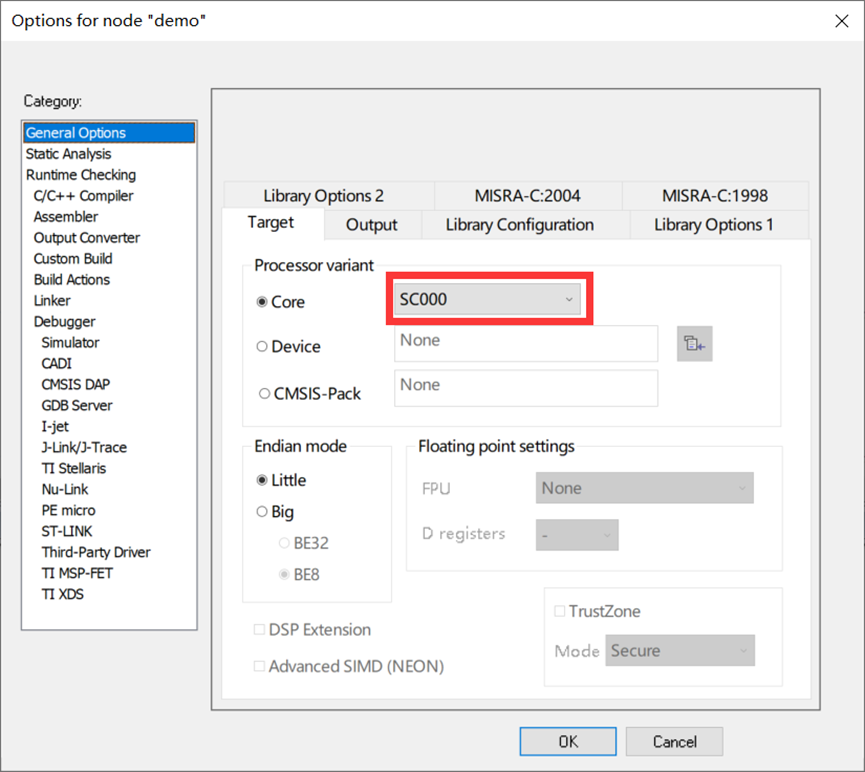865x772 pixels.
Task: Select Debugger in the category list
Action: 65,321
